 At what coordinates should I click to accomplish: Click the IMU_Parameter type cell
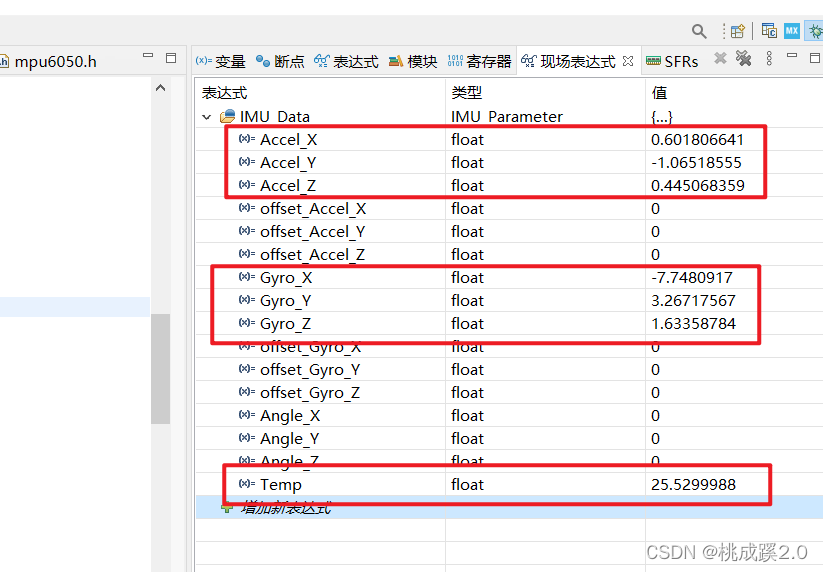click(507, 116)
